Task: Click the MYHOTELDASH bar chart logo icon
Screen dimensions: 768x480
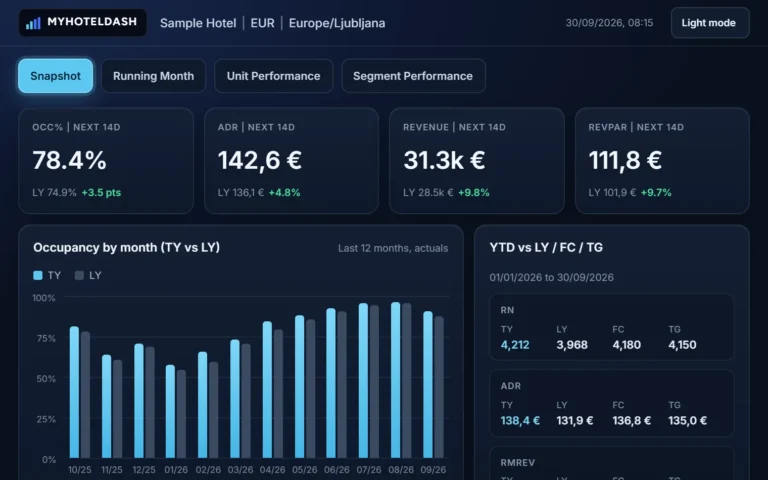Action: 33,23
